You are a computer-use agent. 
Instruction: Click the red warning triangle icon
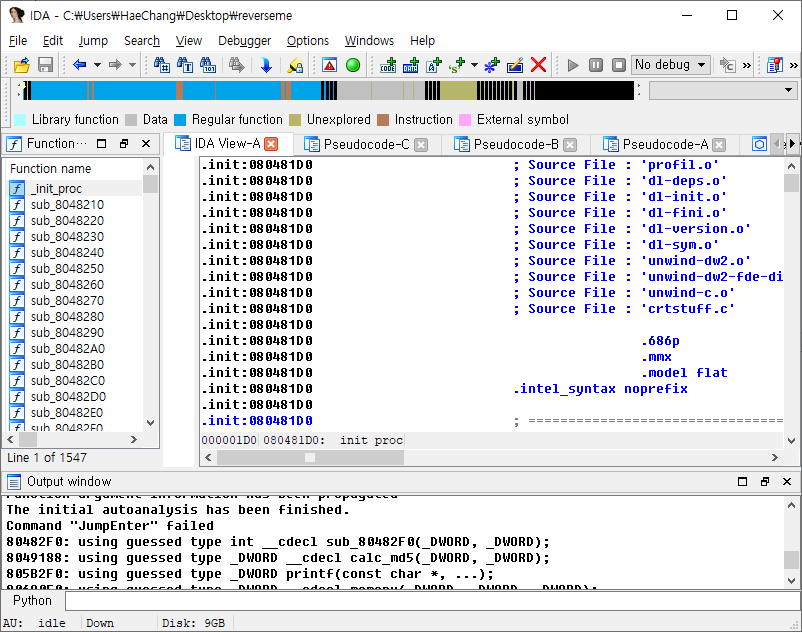[x=329, y=65]
